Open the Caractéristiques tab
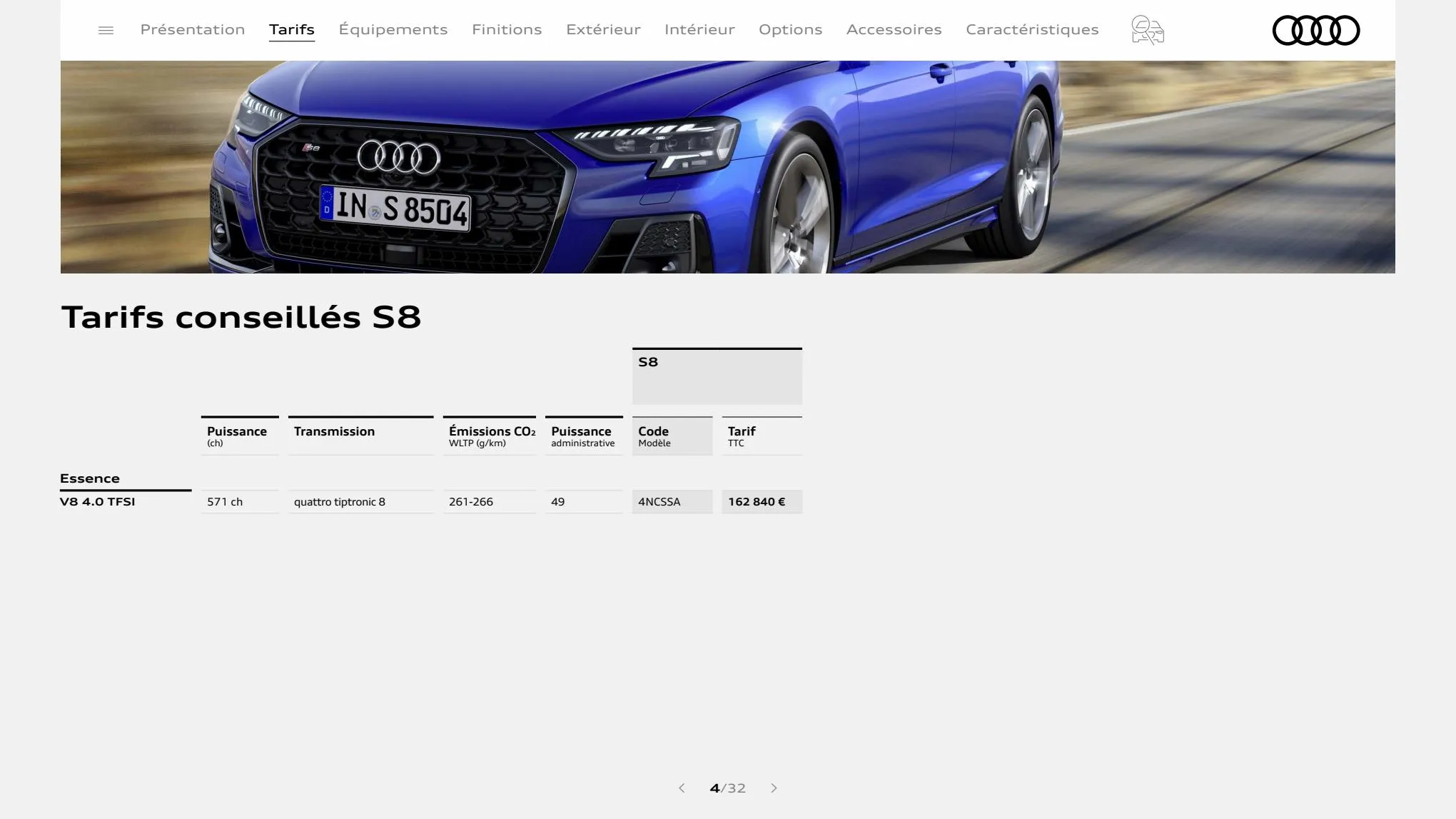 1032,29
